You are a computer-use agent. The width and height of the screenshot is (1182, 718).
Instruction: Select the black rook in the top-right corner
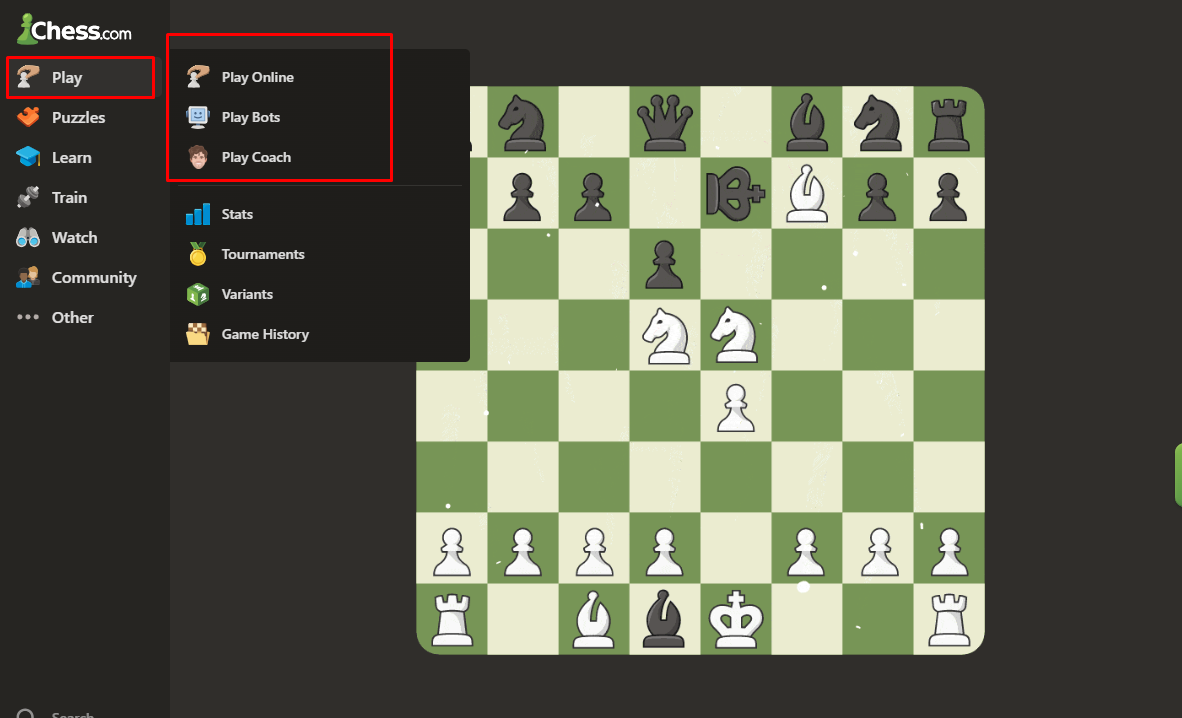tap(948, 122)
